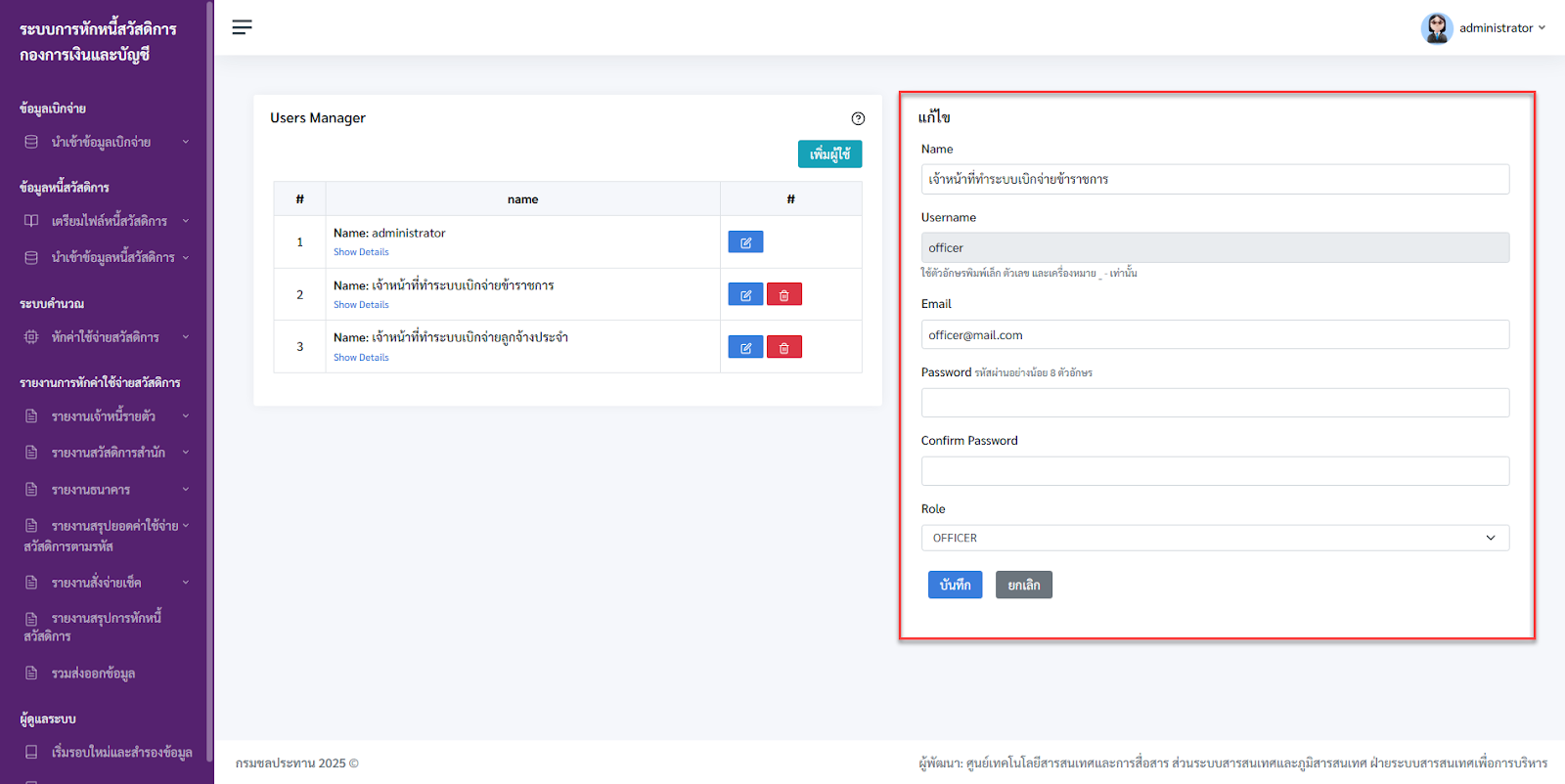Screen dimensions: 1565x784
Task: Open the help icon in Users Manager
Action: 858,118
